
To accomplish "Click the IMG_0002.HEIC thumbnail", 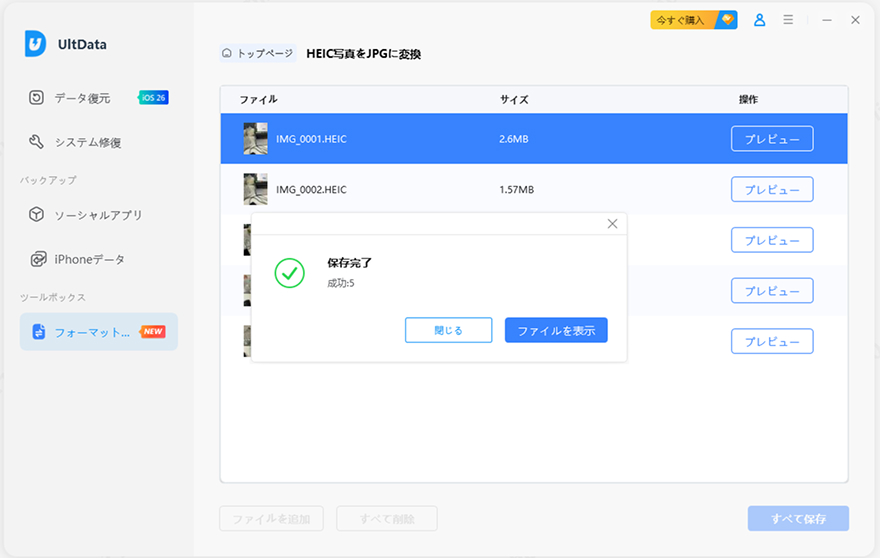I will coord(255,189).
